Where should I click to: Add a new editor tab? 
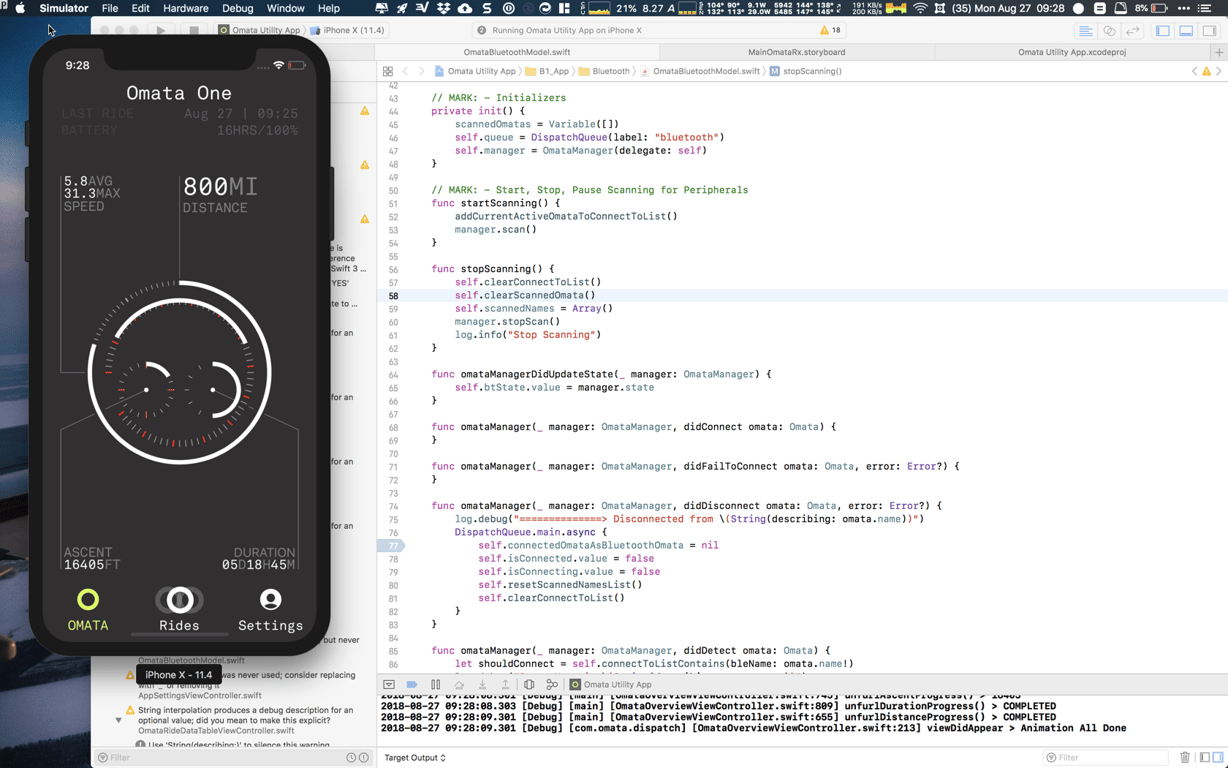(1219, 52)
